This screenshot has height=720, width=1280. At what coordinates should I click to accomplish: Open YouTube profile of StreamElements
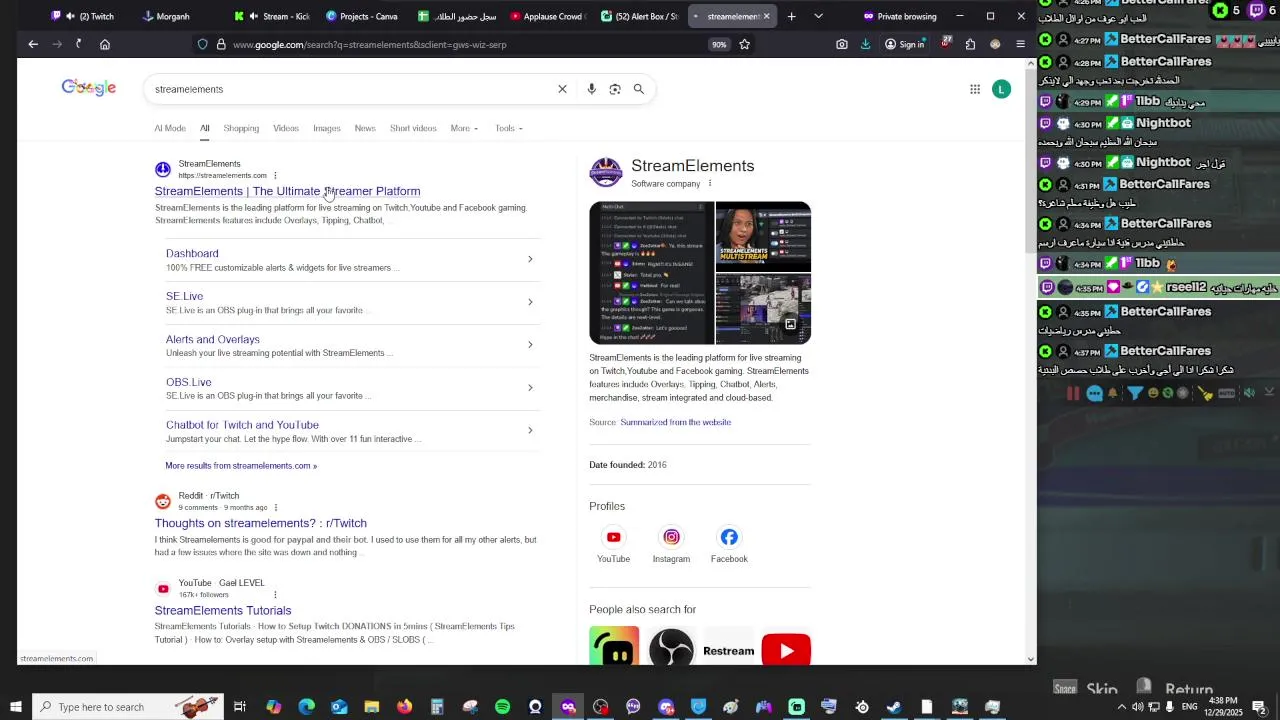pyautogui.click(x=613, y=546)
